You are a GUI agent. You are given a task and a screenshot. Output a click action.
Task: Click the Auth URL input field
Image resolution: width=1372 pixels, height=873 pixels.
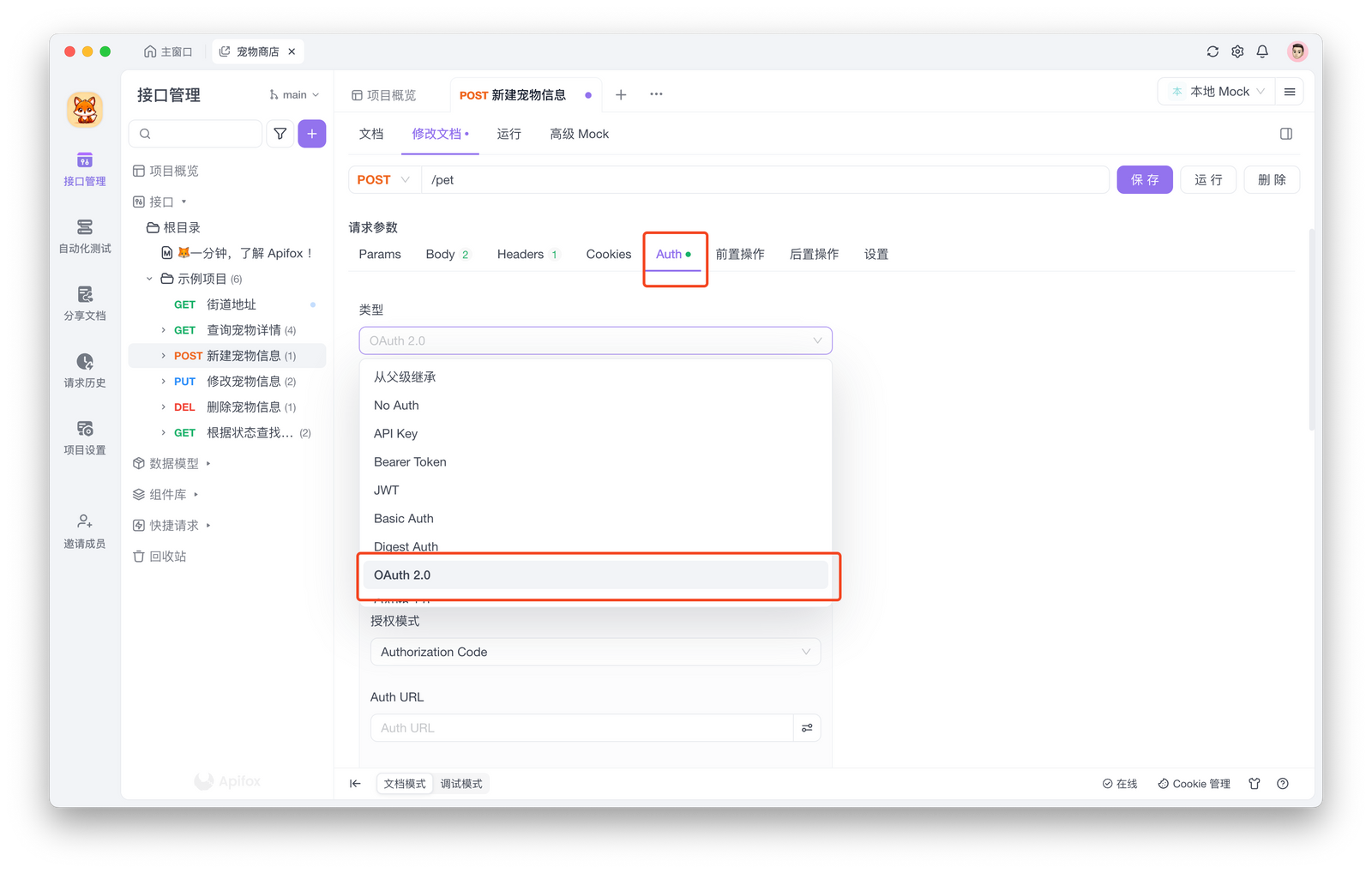point(581,728)
